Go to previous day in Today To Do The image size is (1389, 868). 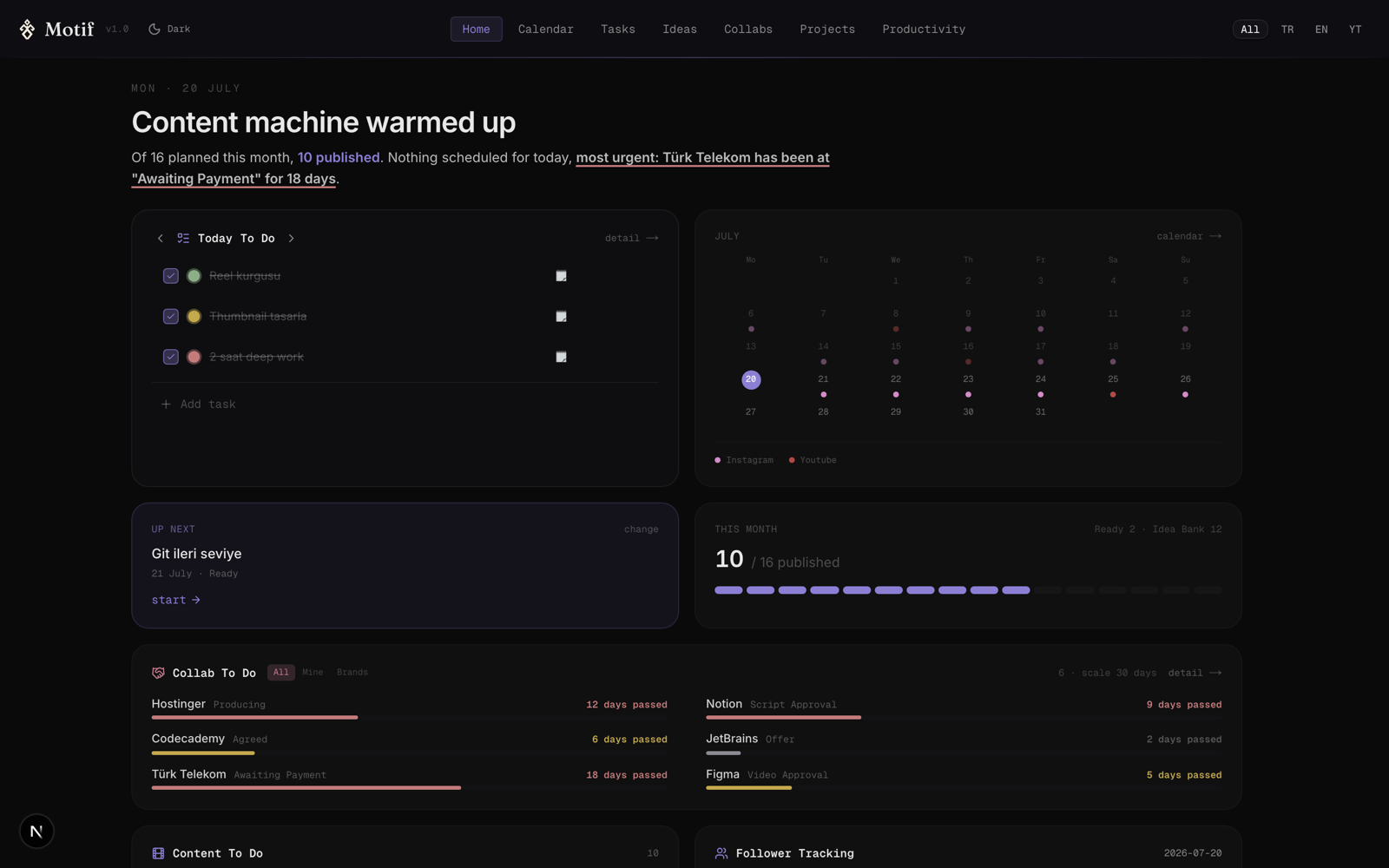click(x=161, y=238)
